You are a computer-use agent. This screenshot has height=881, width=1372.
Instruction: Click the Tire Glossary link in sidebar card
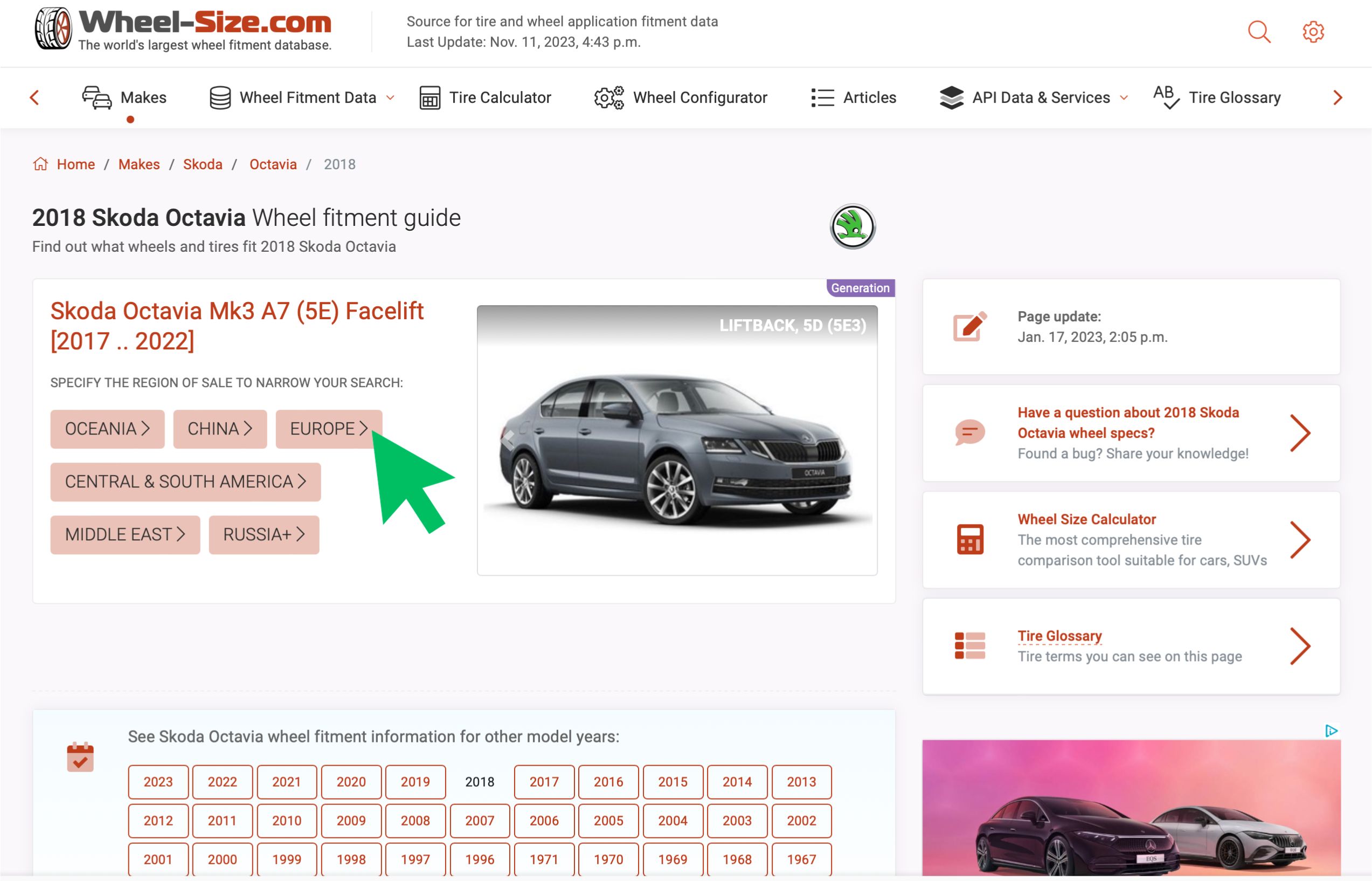coord(1059,636)
